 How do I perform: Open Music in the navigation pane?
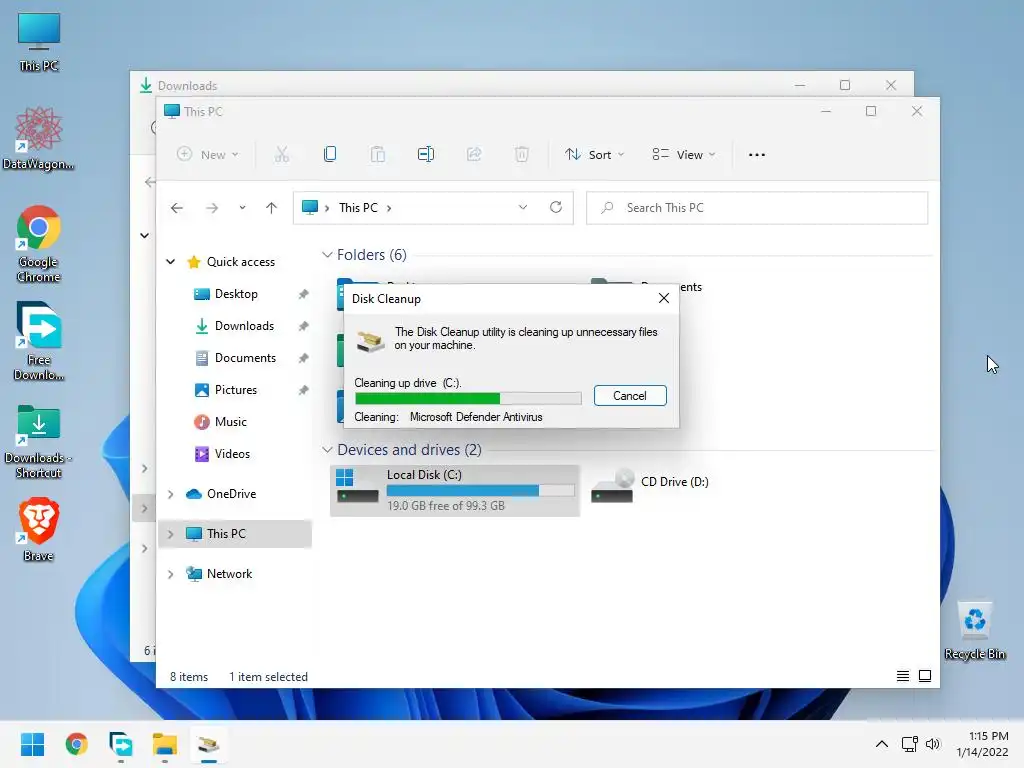click(x=231, y=422)
